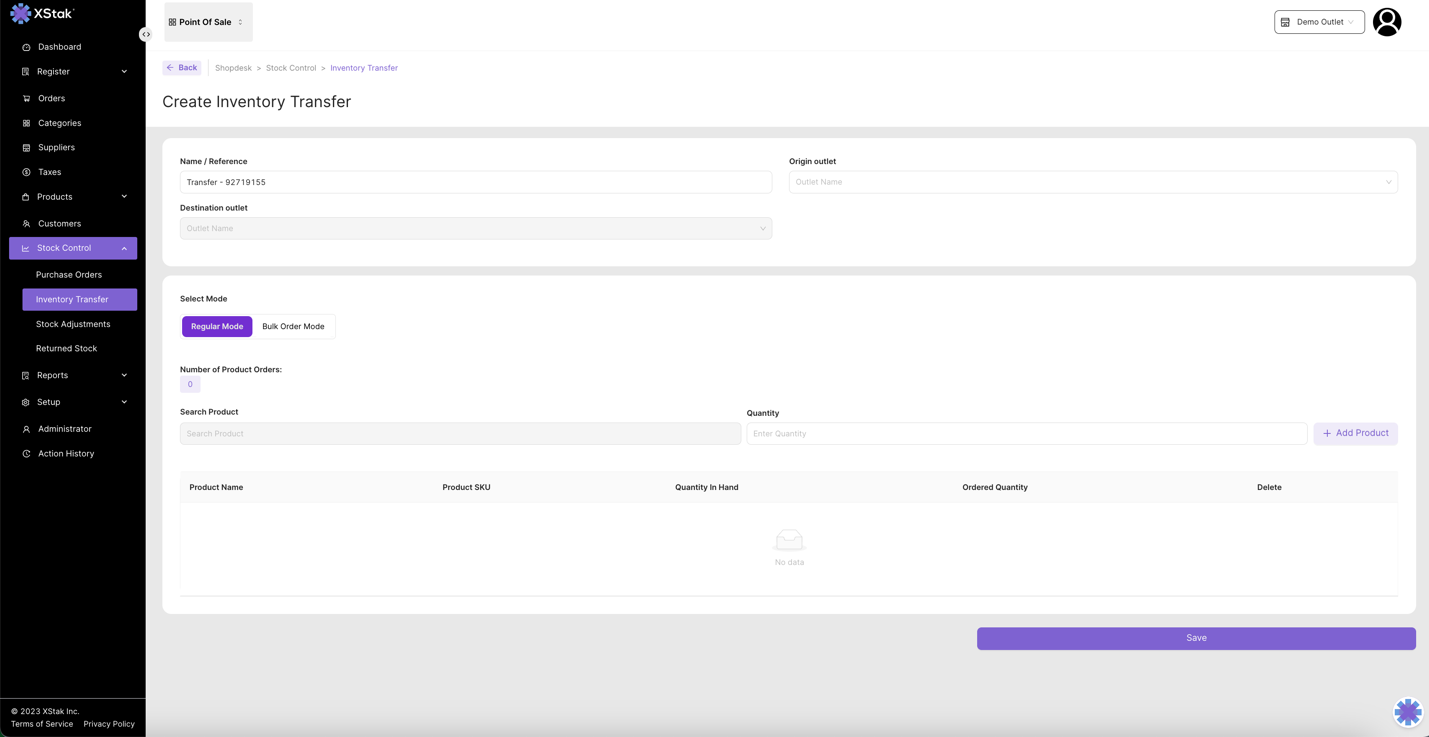Click the Enter Quantity input field
This screenshot has height=737, width=1429.
1026,434
